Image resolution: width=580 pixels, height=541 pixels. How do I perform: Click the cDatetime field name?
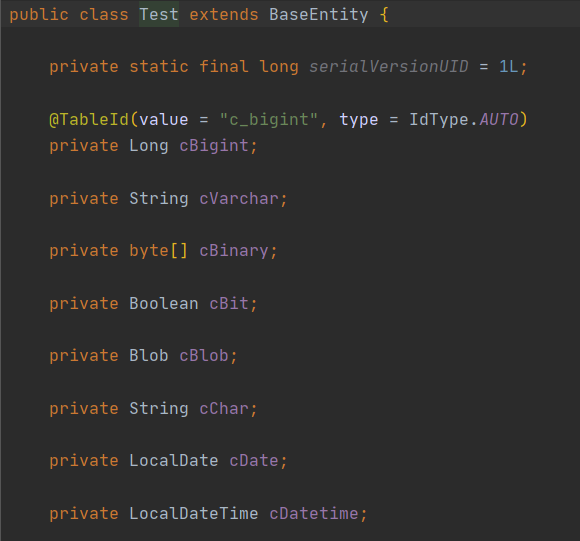(x=314, y=514)
